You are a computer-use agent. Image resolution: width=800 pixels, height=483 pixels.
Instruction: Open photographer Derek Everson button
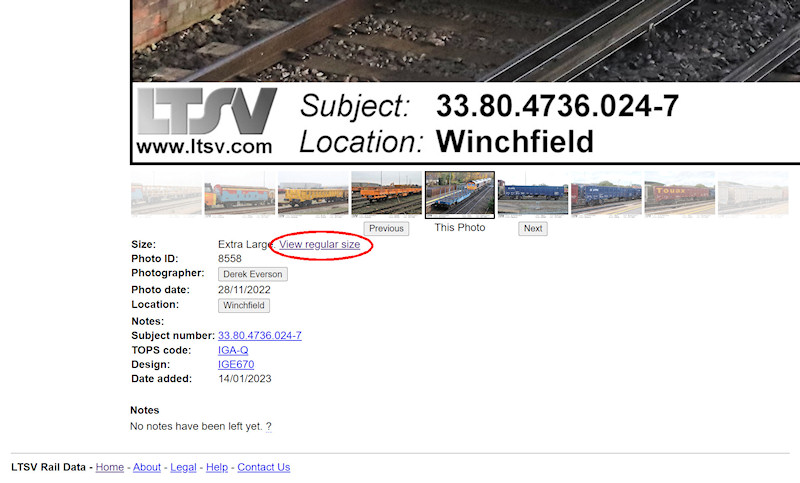click(x=253, y=274)
